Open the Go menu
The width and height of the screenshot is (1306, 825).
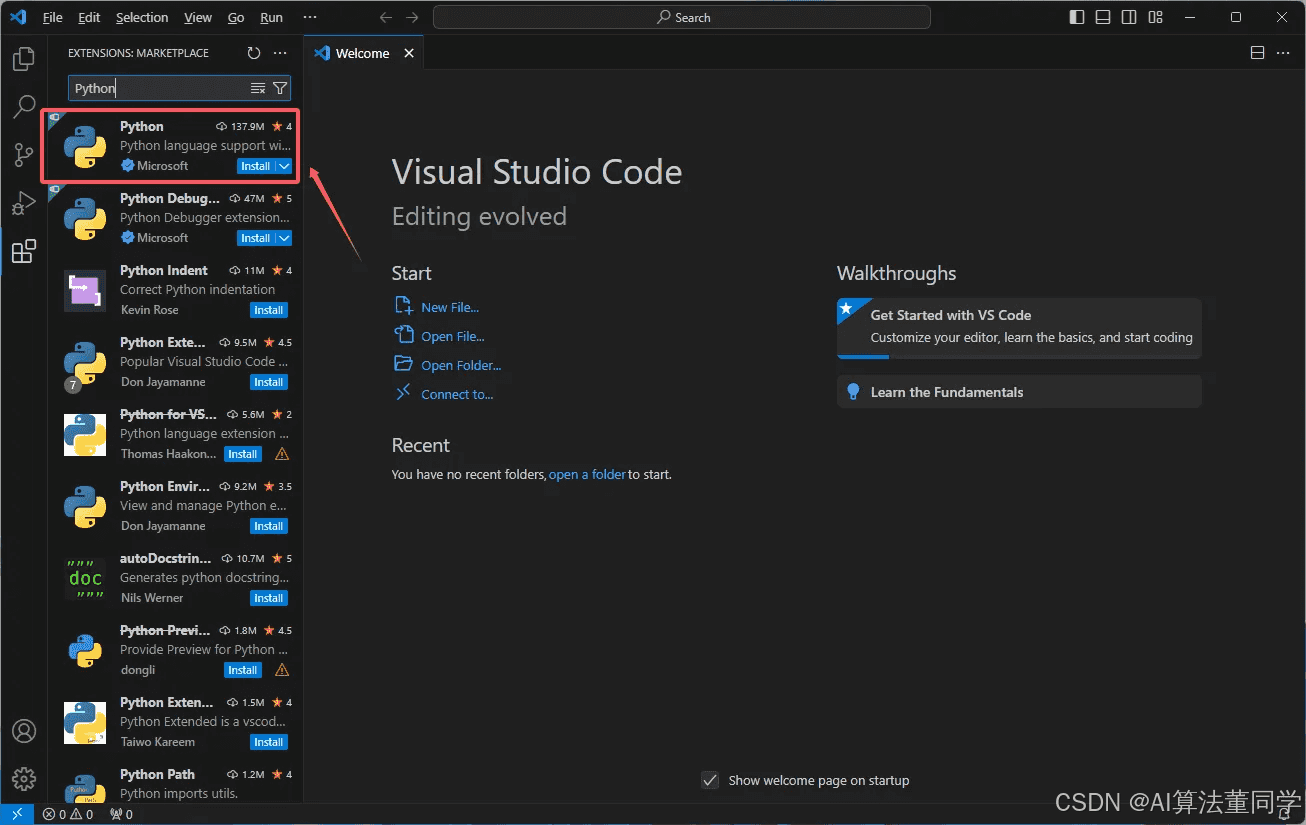pyautogui.click(x=236, y=17)
